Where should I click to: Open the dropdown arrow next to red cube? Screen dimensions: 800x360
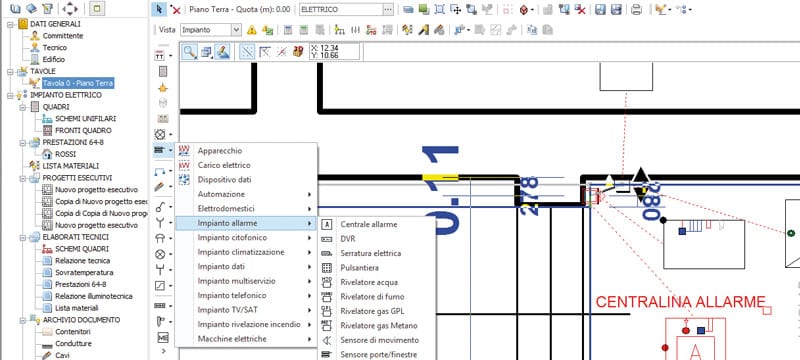533,10
